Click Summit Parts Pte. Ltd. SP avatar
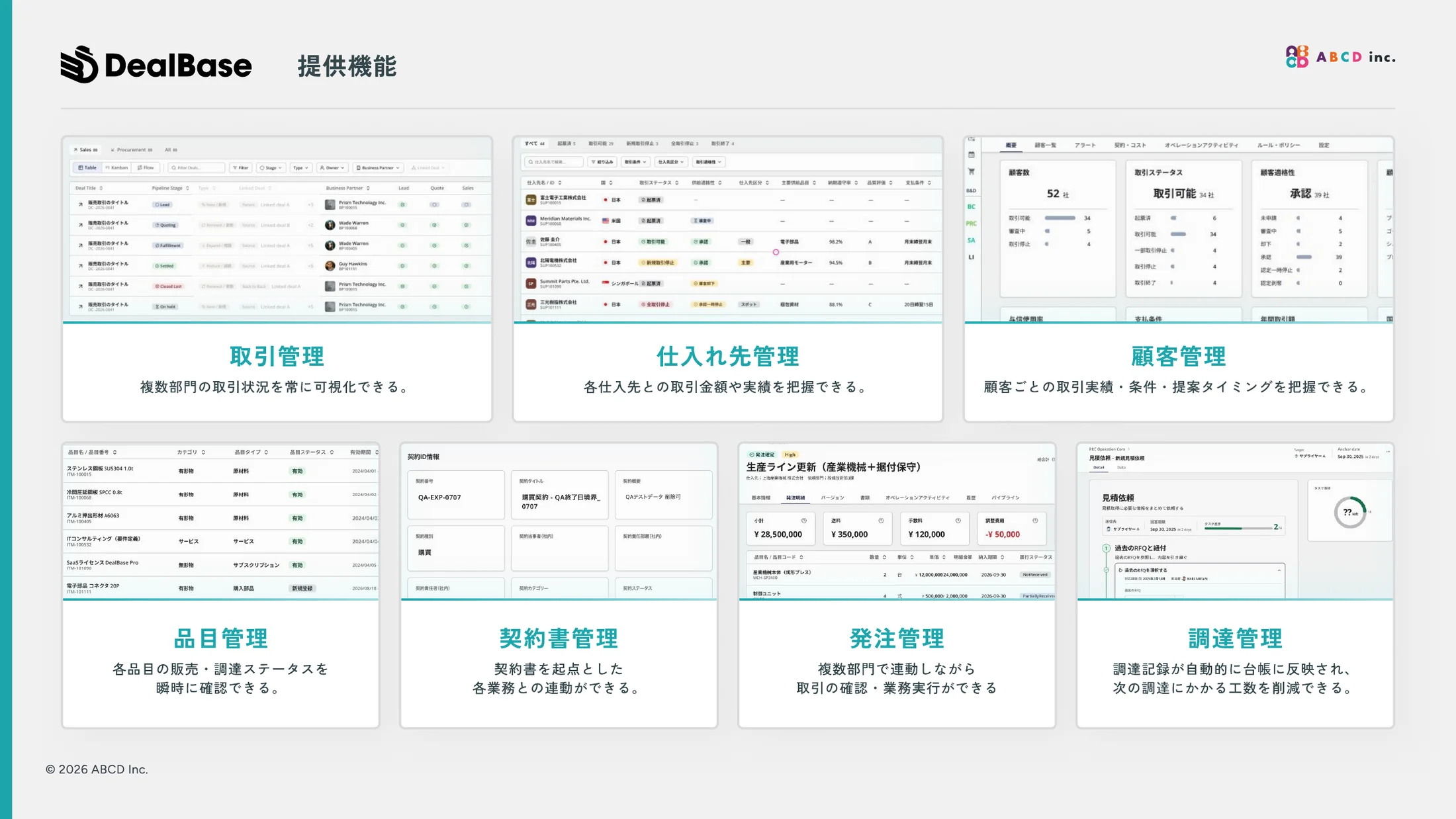Image resolution: width=1456 pixels, height=819 pixels. coord(531,283)
